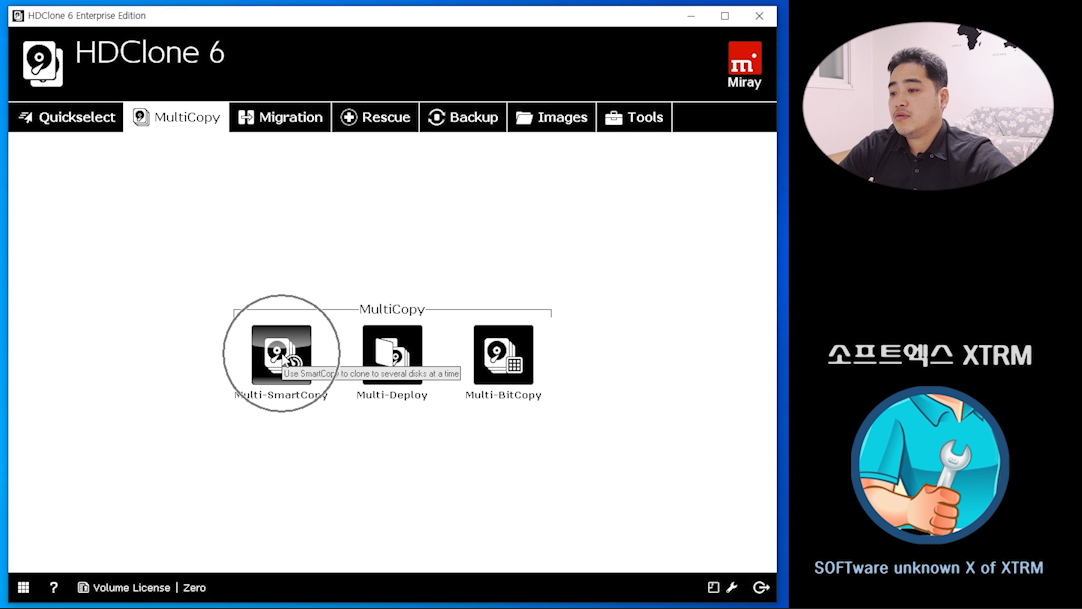Click the exit icon in status bar

pos(761,588)
